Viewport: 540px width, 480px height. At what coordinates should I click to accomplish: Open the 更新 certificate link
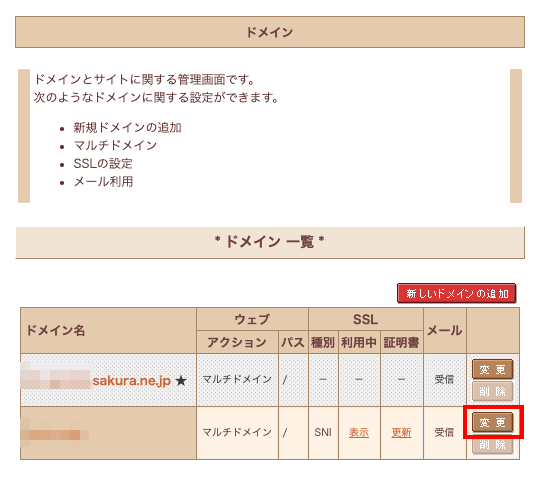[401, 432]
